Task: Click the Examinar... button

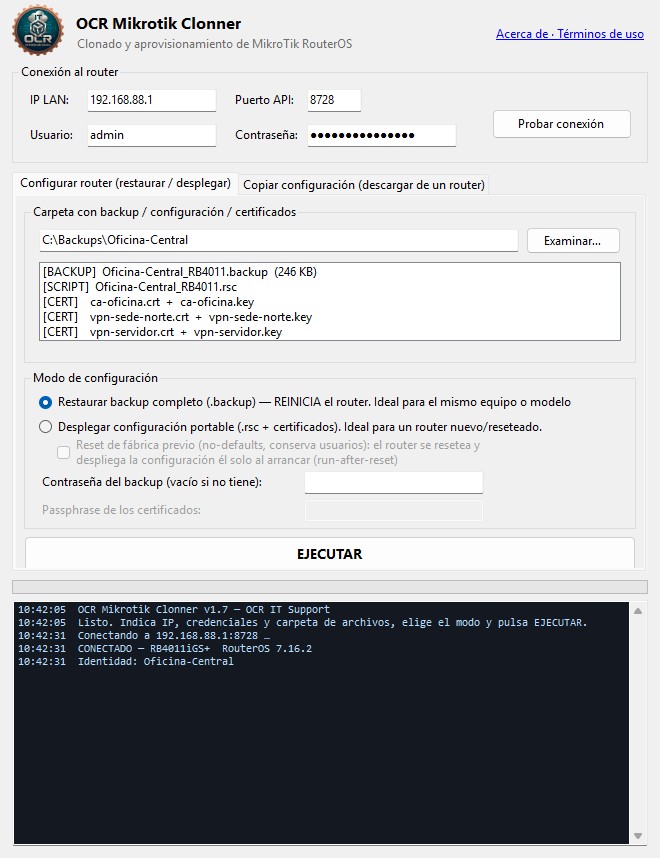Action: (573, 241)
